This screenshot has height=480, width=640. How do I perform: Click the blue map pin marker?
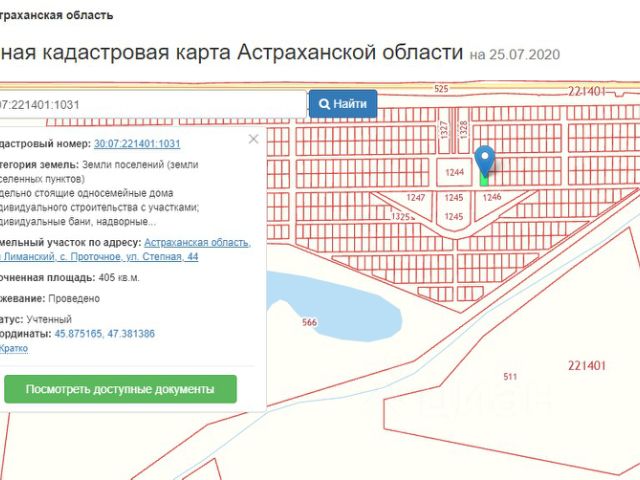click(484, 160)
